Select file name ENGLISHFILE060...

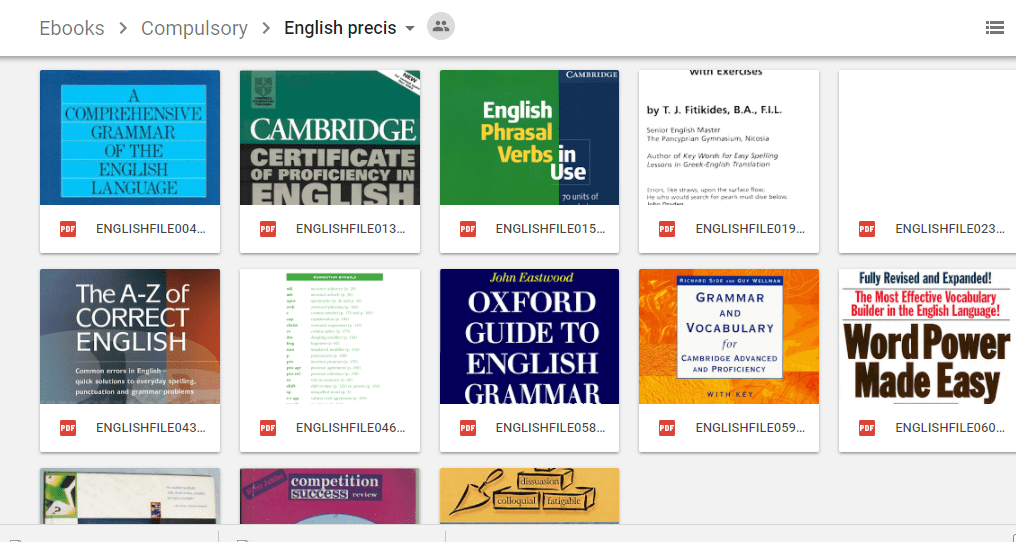951,428
